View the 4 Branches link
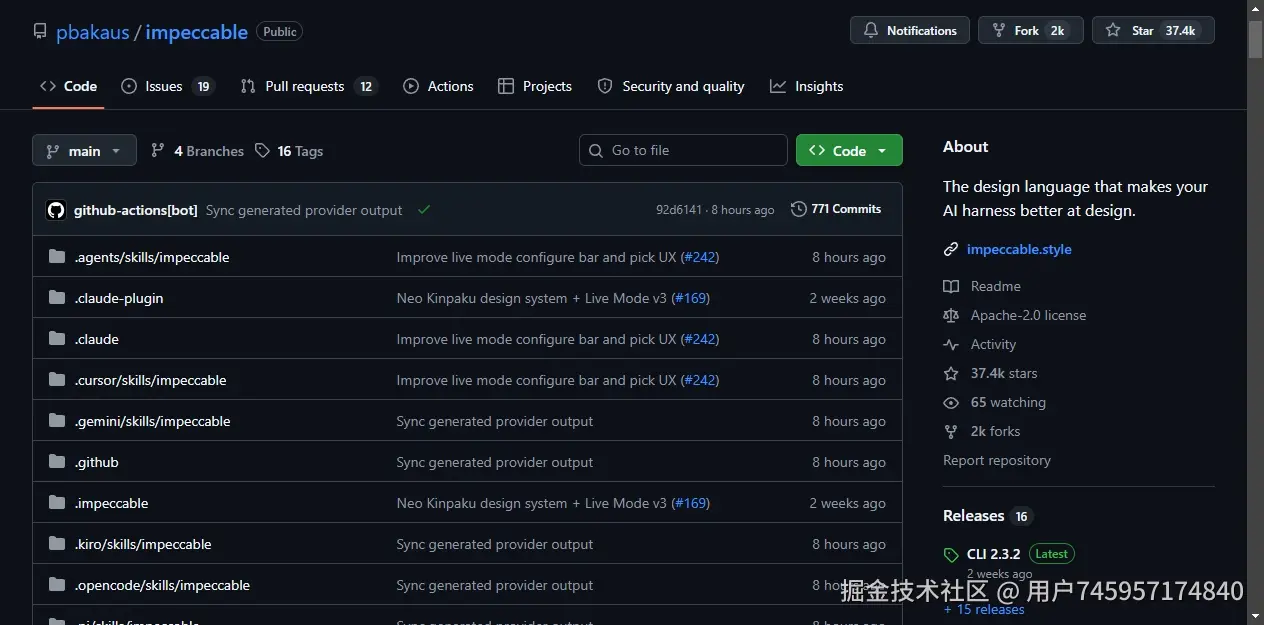 [197, 151]
